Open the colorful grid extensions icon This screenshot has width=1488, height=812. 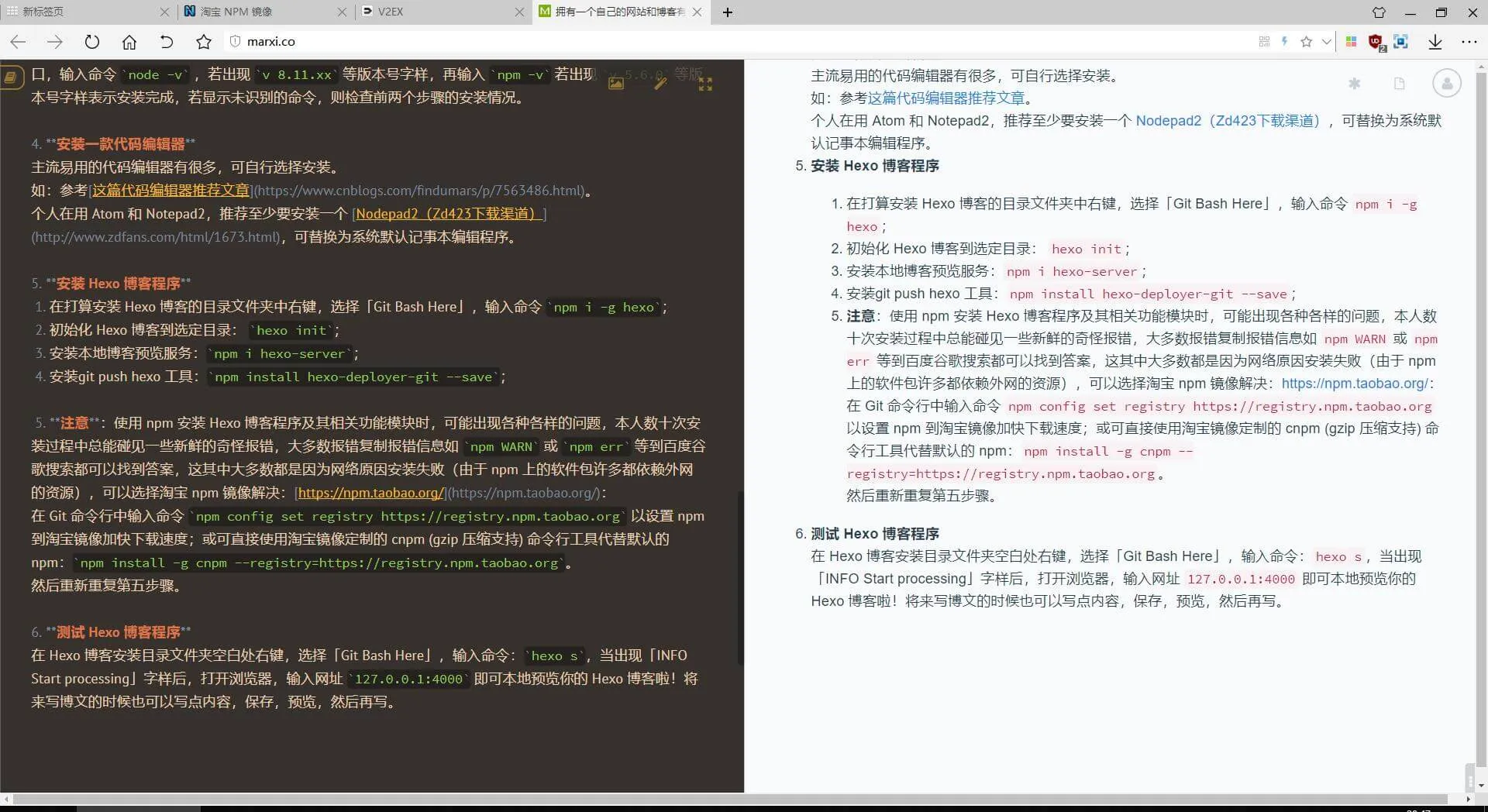click(1352, 42)
